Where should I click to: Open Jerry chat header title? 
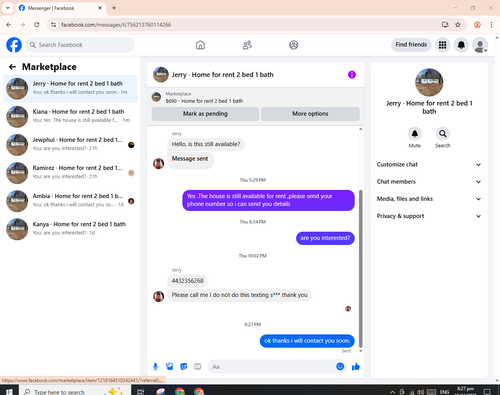coord(222,75)
